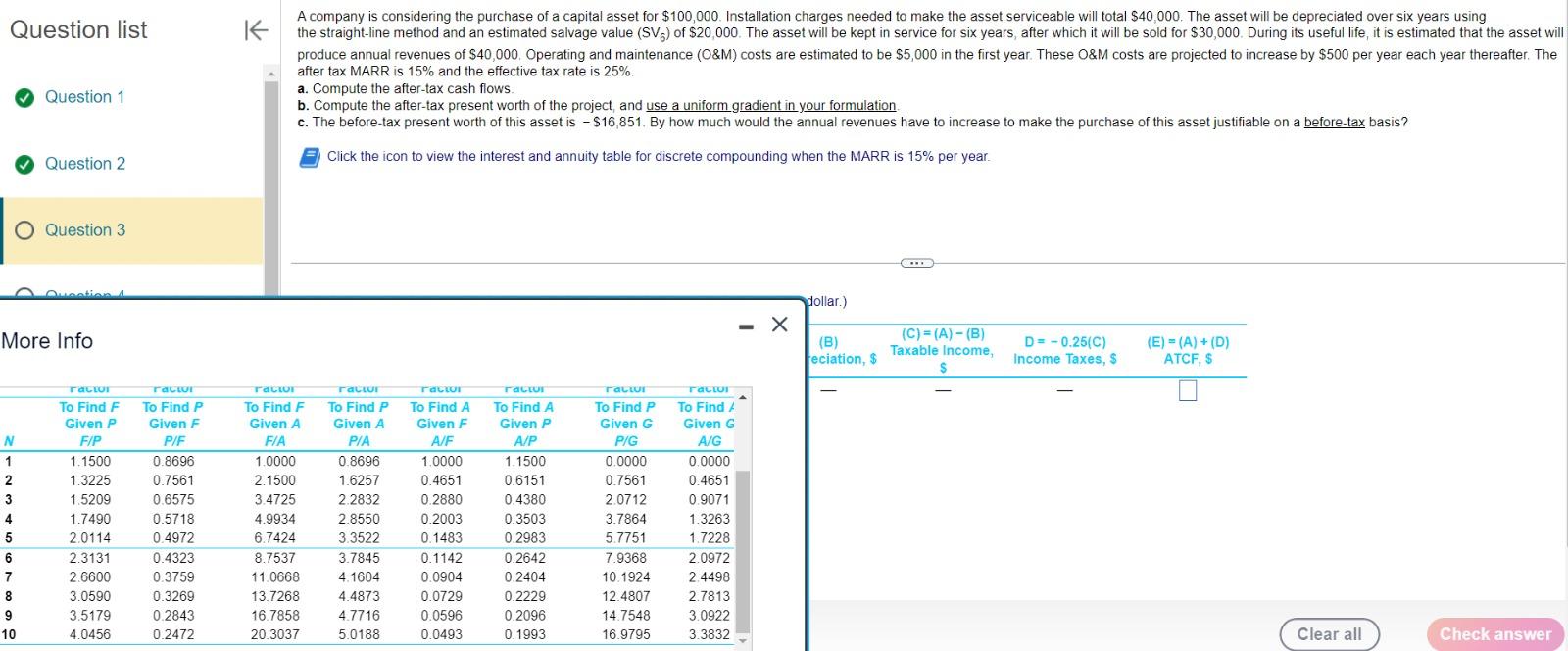Select P/A value 3.7845 in row 6
Image resolution: width=1568 pixels, height=651 pixels.
[x=359, y=558]
